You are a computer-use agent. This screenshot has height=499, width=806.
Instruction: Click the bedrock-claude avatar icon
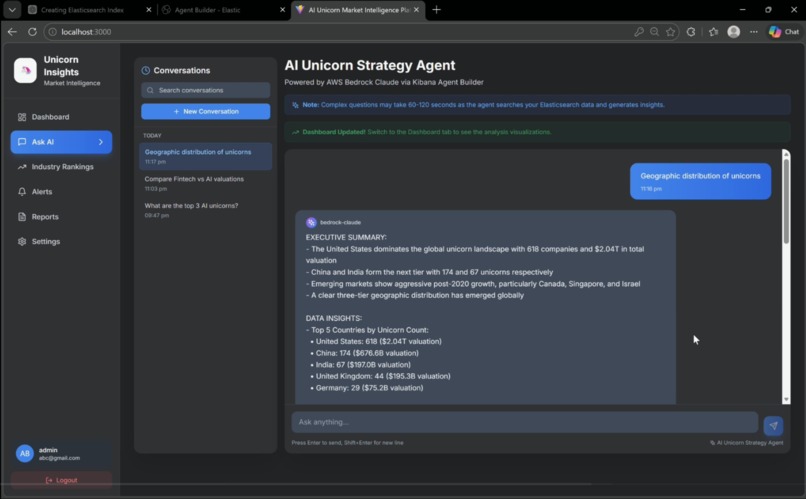(x=311, y=223)
